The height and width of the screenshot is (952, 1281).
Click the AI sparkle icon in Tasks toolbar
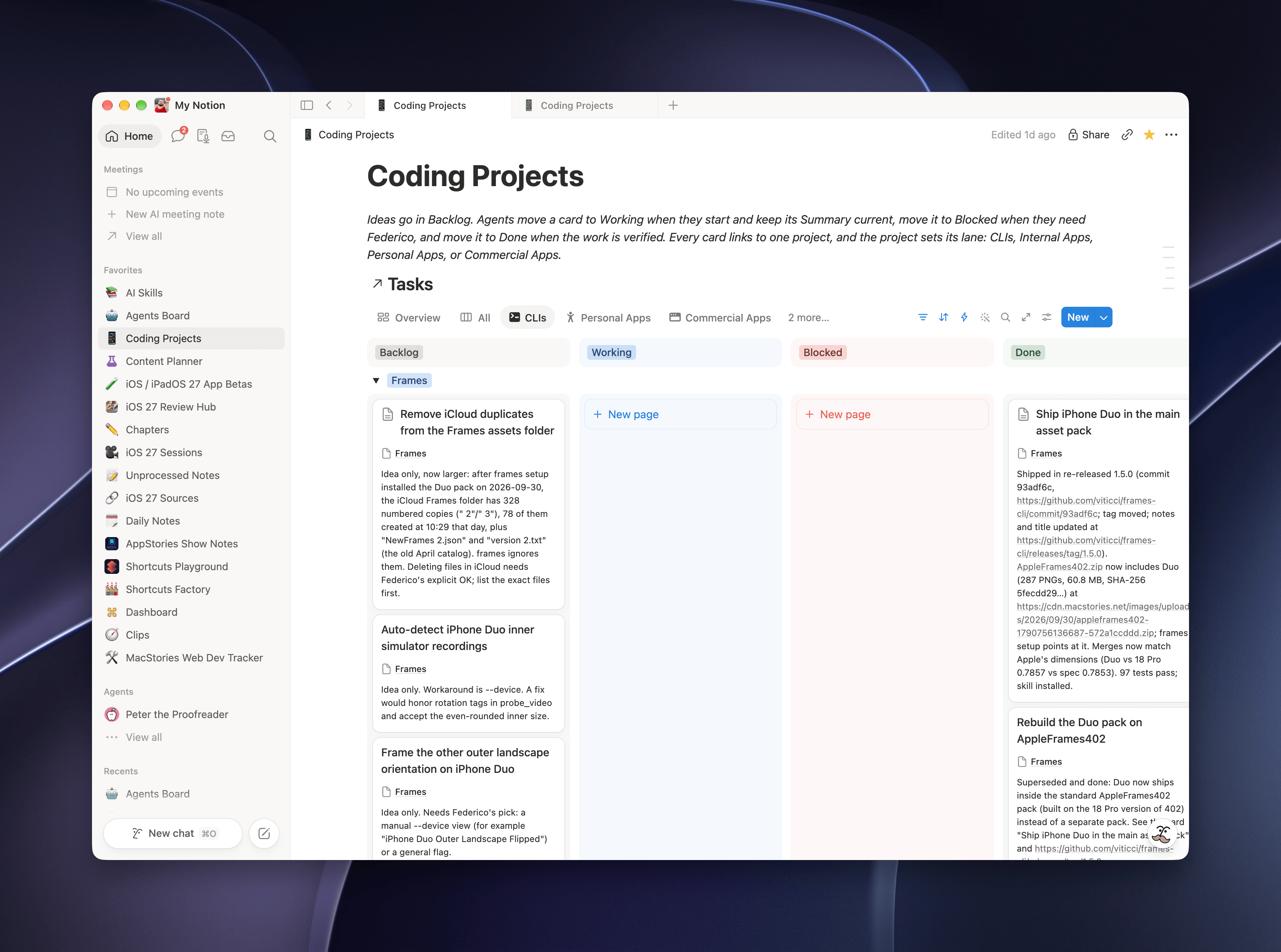[x=985, y=317]
